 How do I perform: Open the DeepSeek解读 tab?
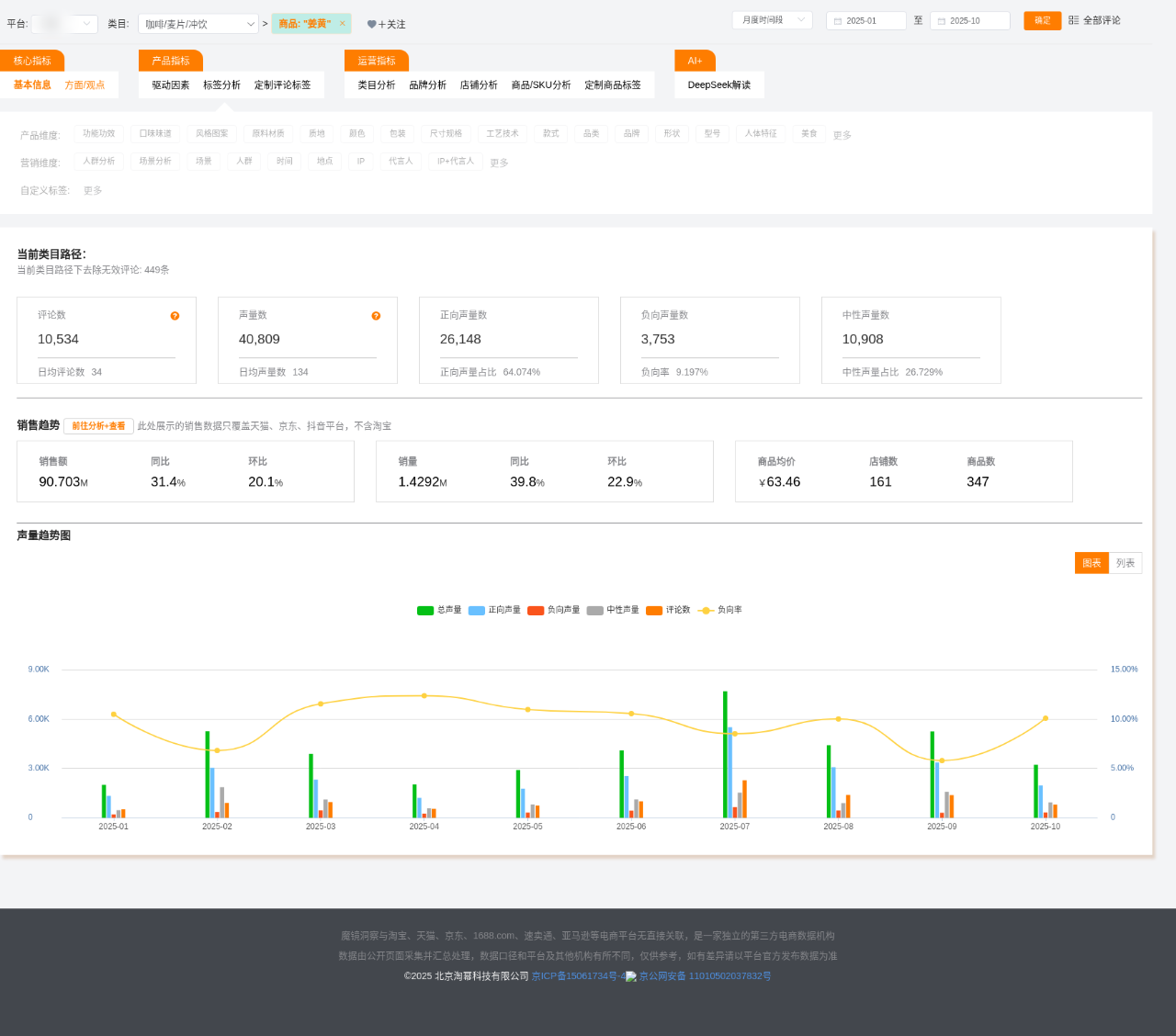[x=718, y=84]
